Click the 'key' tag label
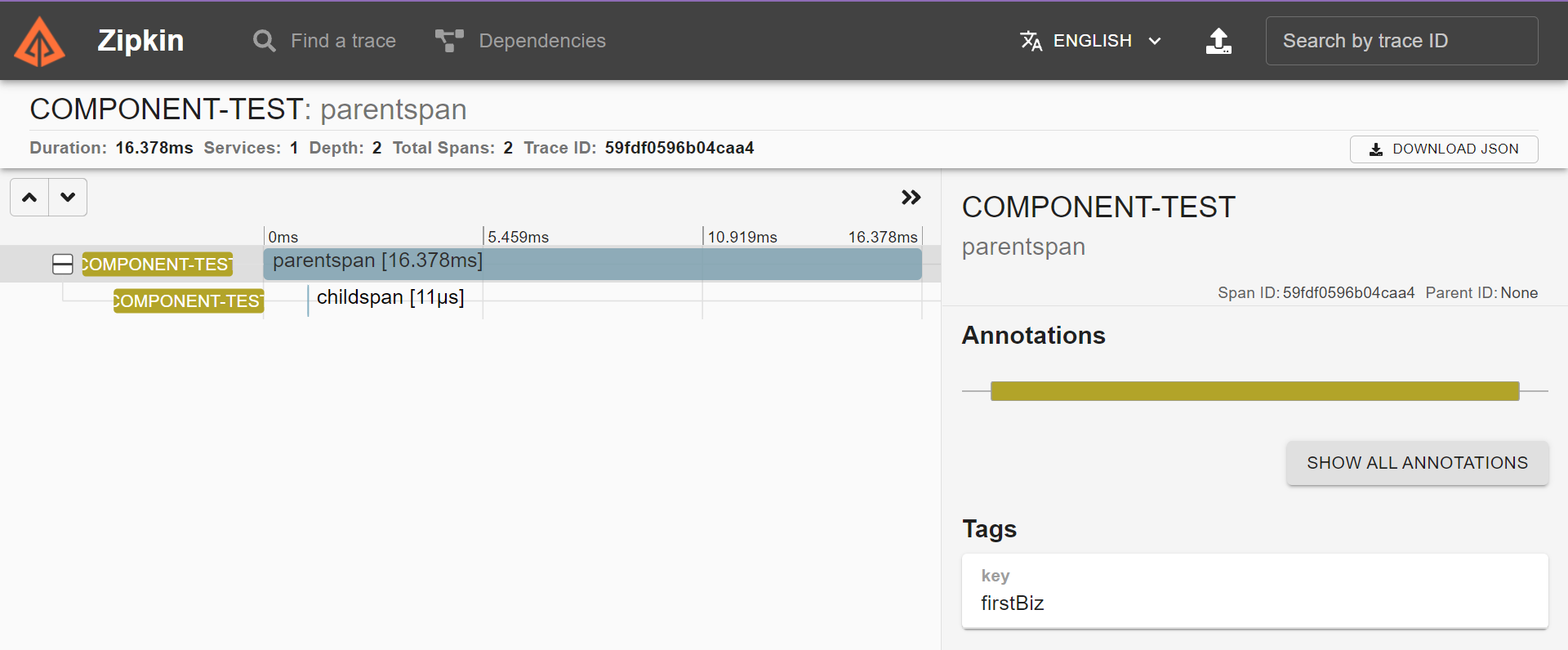Image resolution: width=1568 pixels, height=650 pixels. [x=996, y=576]
